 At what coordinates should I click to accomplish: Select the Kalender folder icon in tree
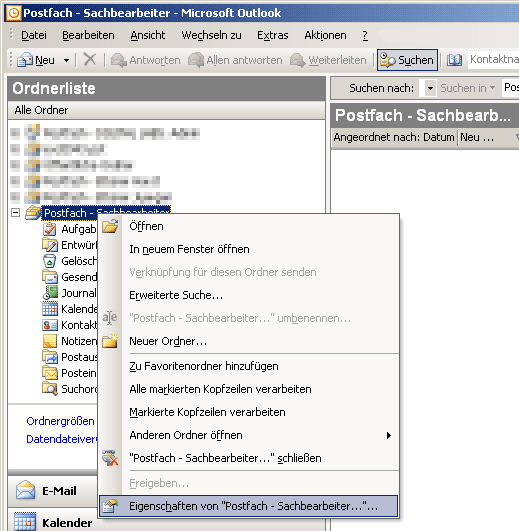50,309
